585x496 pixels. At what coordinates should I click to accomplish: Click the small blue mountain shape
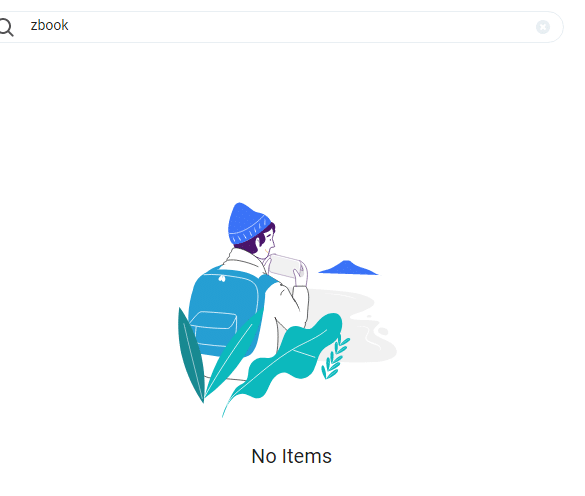[348, 268]
